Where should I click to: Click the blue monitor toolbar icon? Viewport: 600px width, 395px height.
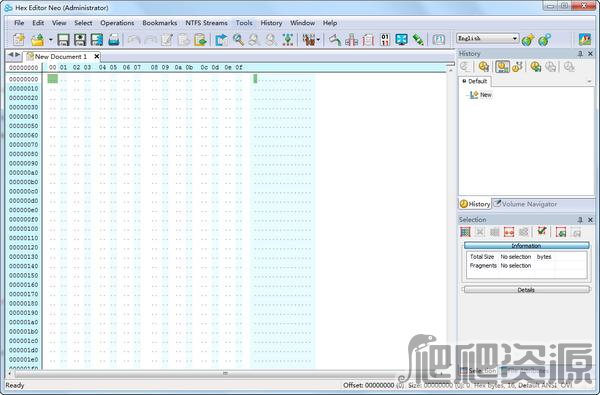pos(401,39)
